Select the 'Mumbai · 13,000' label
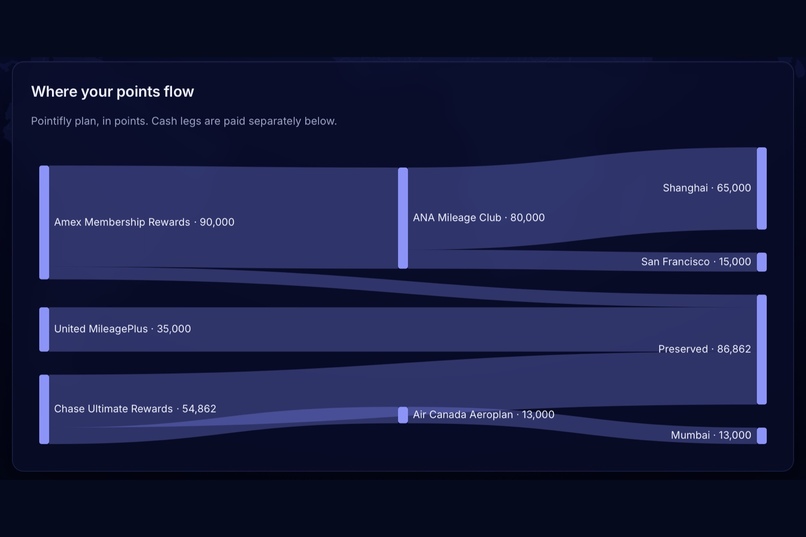Image resolution: width=806 pixels, height=537 pixels. [711, 435]
